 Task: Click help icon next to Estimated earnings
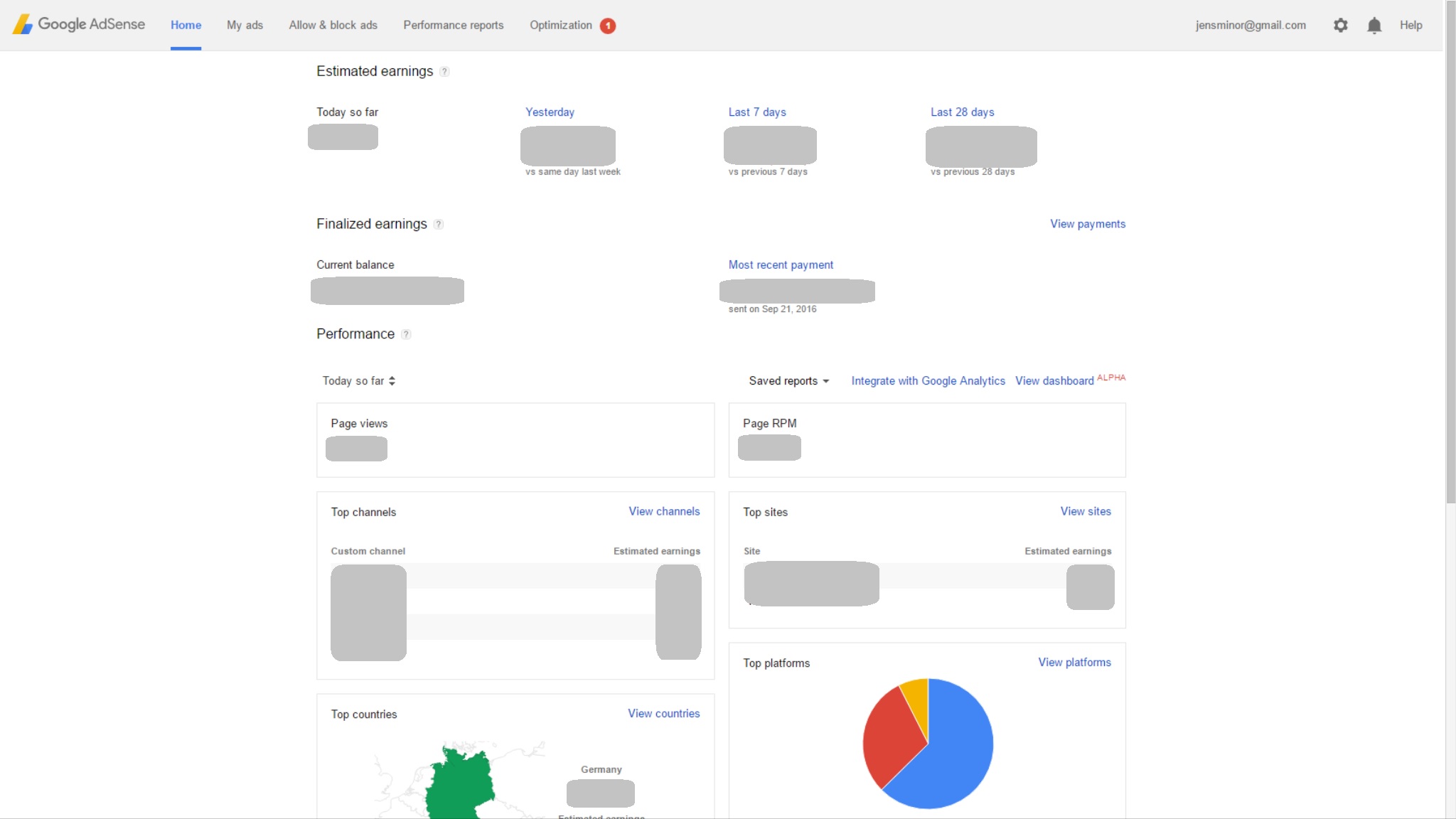click(x=444, y=72)
